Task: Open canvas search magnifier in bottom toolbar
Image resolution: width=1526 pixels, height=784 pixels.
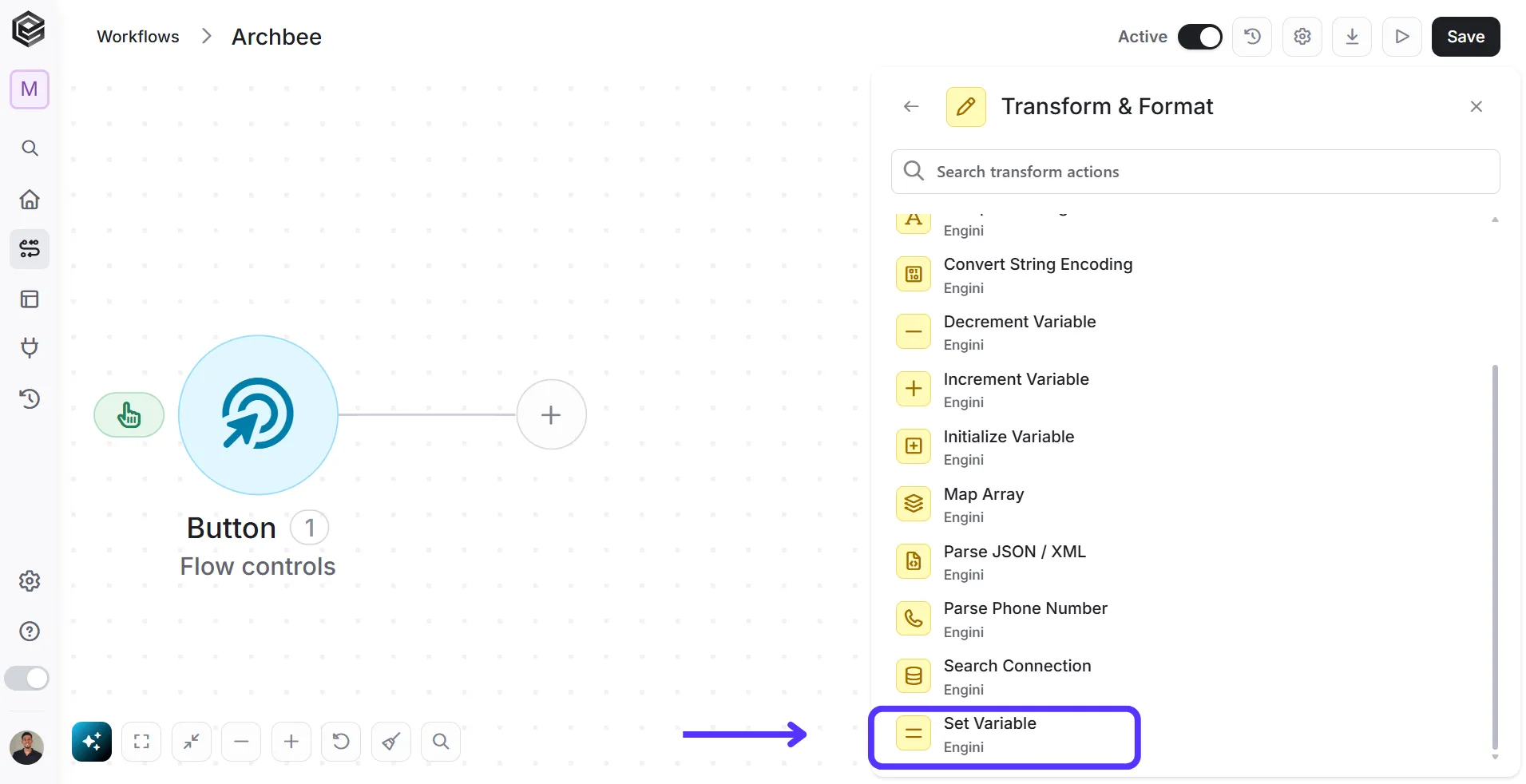Action: point(441,742)
